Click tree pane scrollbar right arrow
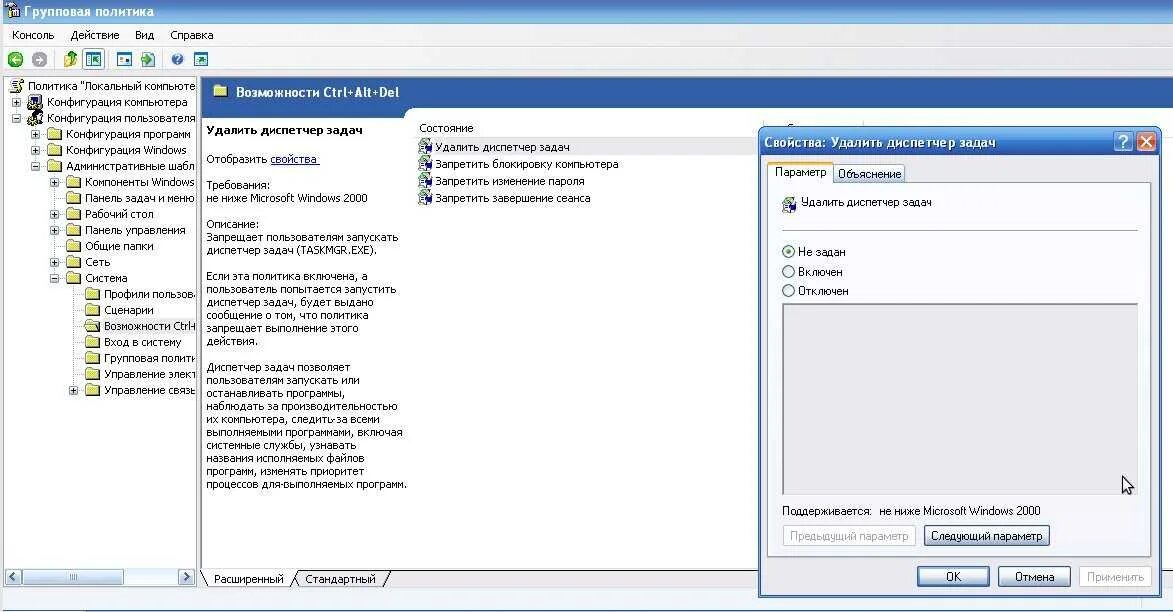 187,577
